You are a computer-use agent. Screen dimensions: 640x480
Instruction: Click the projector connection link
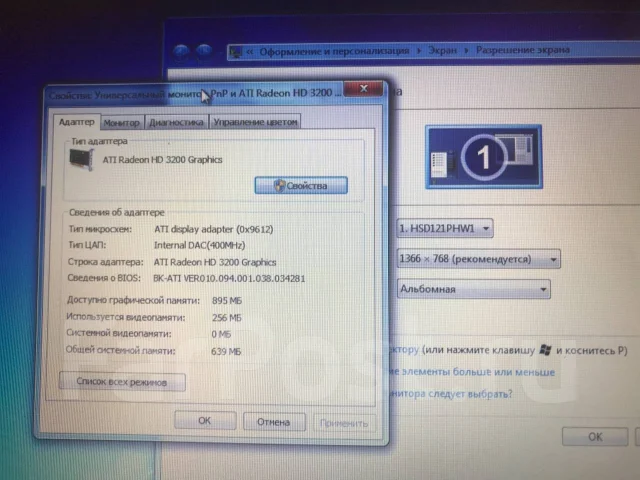(404, 350)
